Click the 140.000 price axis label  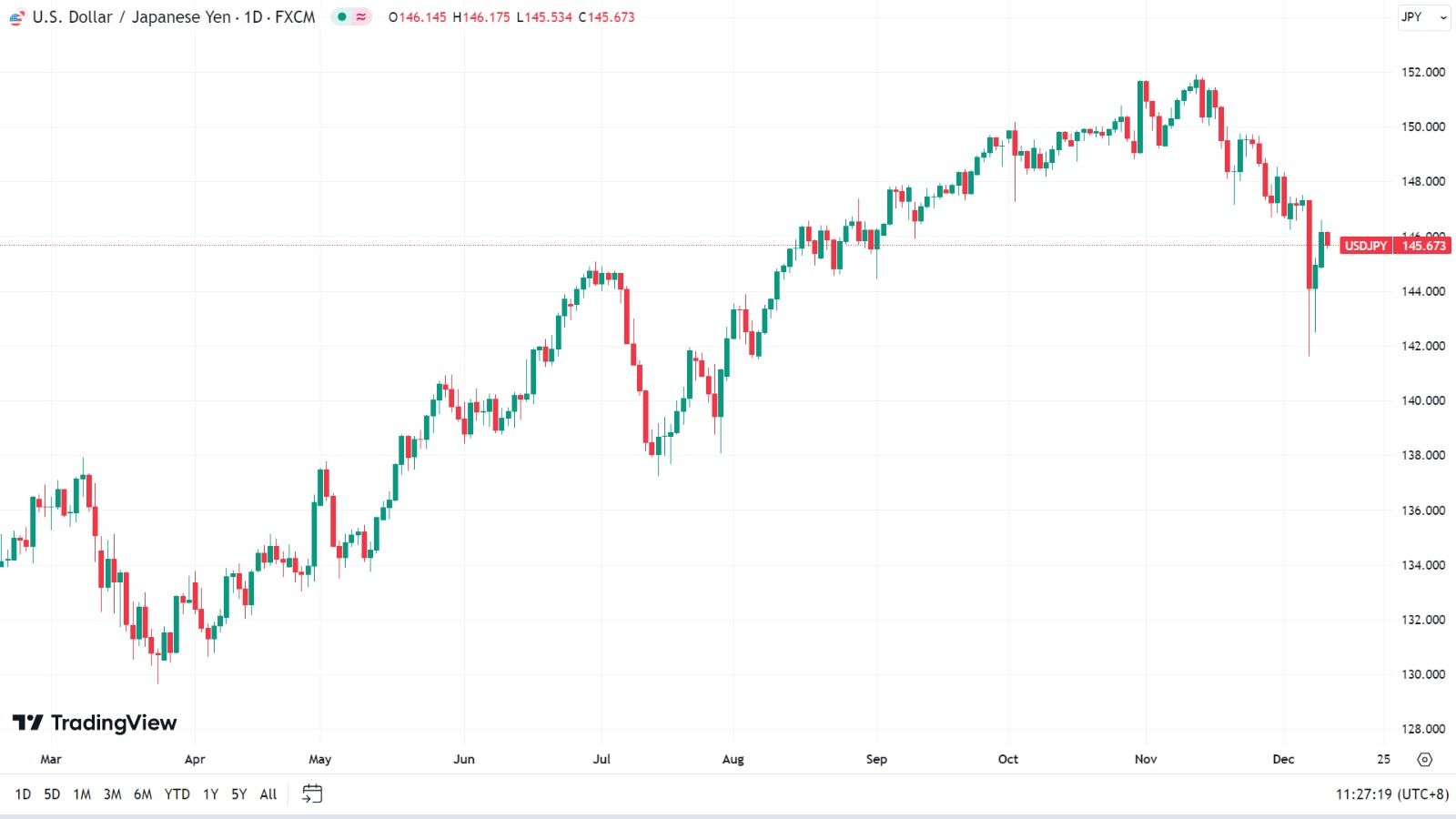click(1423, 400)
